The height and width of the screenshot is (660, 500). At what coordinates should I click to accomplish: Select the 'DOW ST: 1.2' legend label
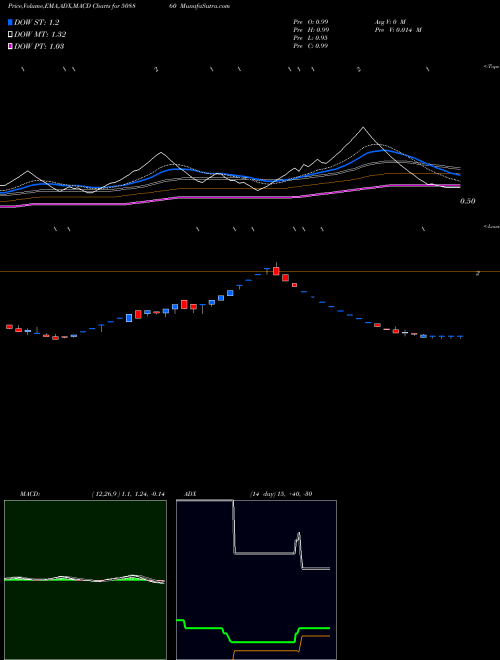click(x=37, y=22)
